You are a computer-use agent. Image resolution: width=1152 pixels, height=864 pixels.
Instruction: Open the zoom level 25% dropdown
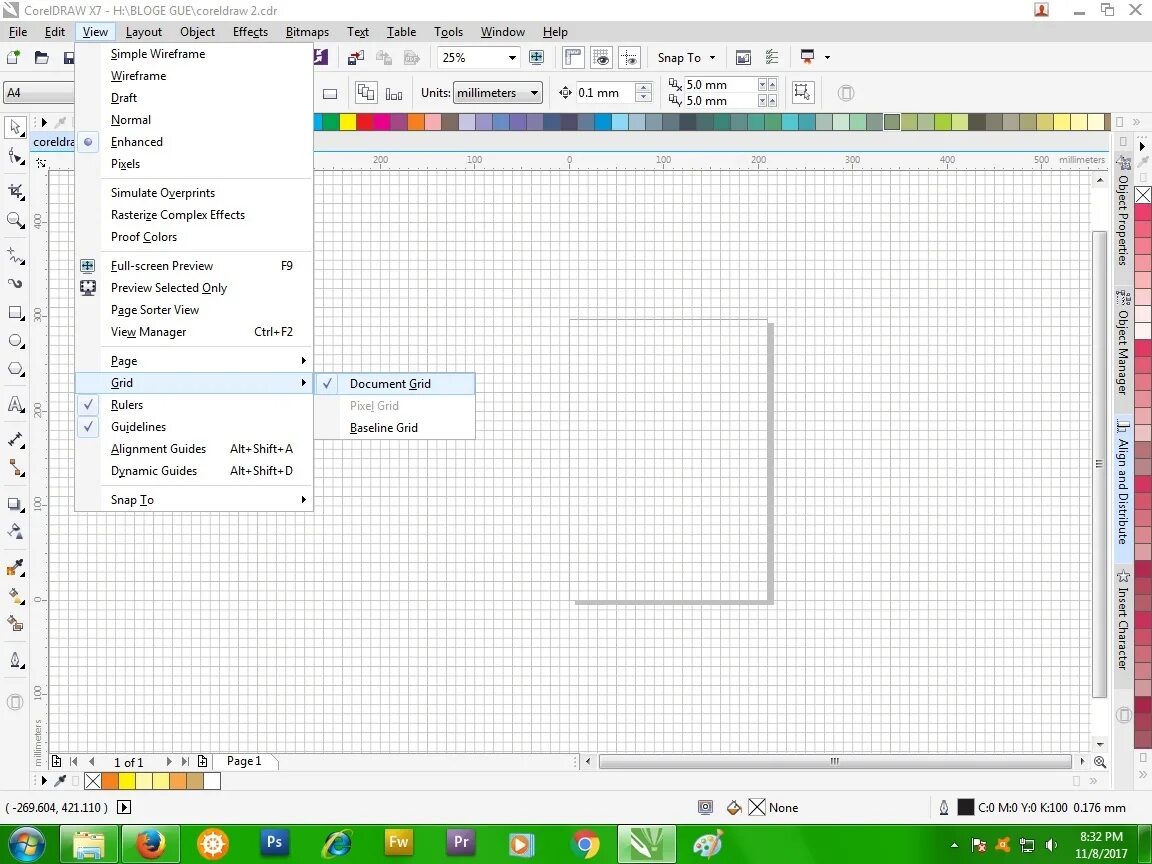[x=512, y=57]
